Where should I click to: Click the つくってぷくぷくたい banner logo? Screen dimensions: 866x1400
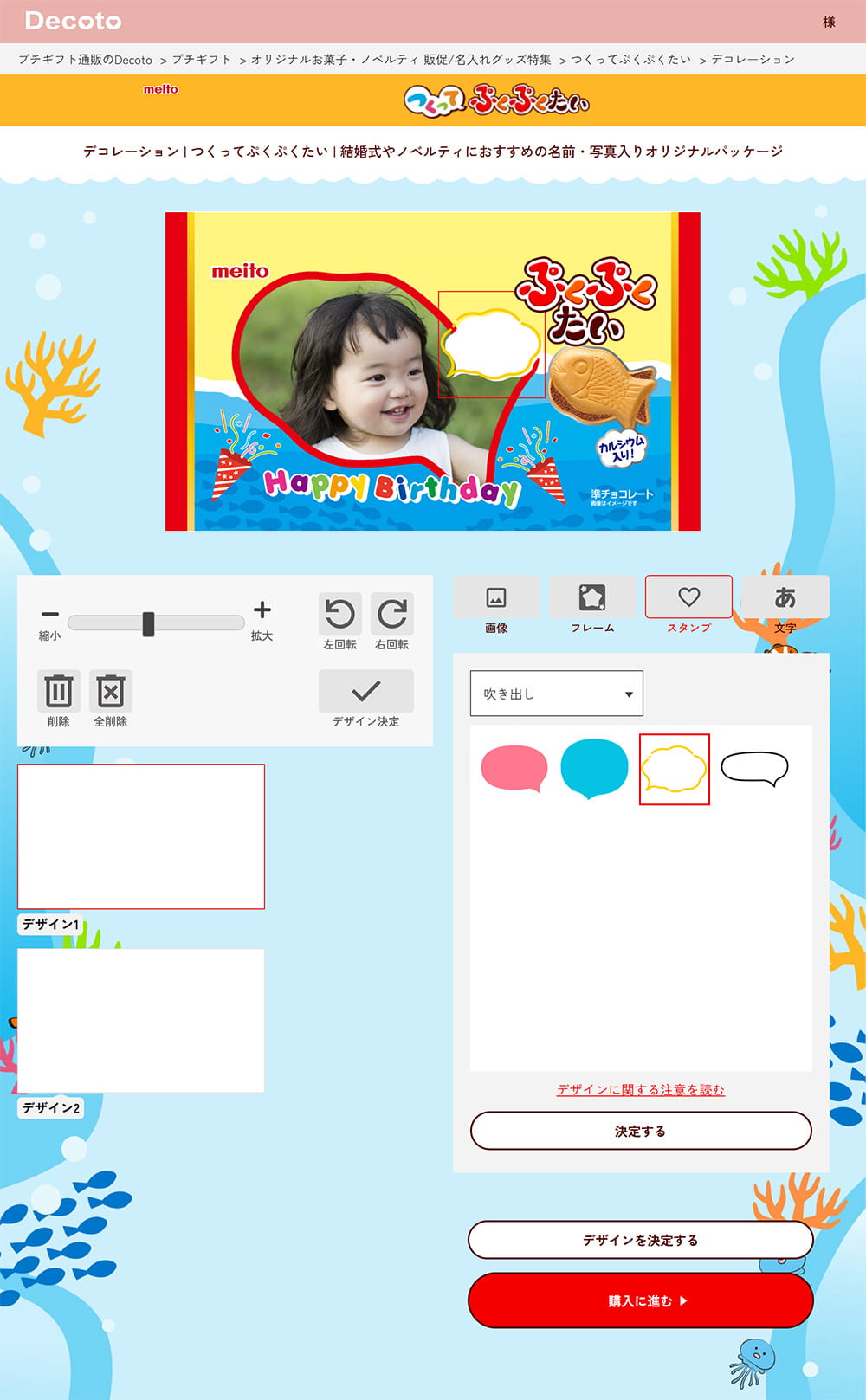click(496, 101)
